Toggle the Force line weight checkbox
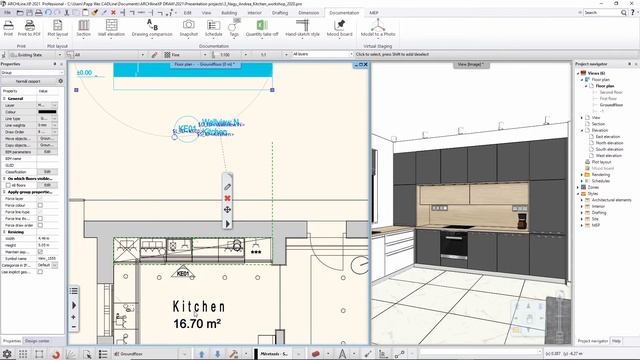640x360 pixels. point(40,219)
